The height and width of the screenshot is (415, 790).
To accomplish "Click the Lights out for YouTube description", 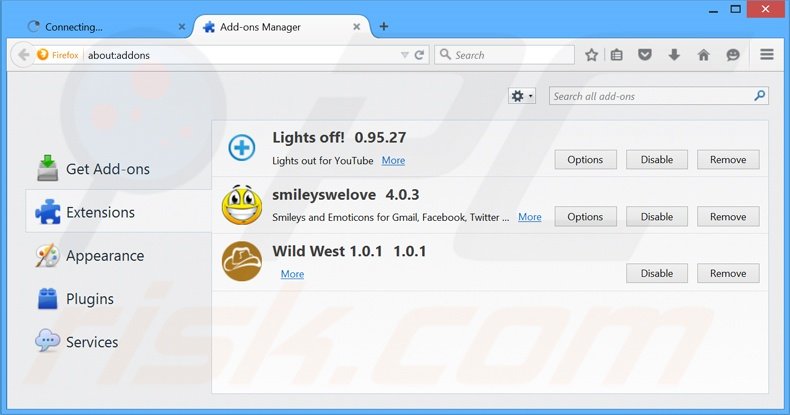I will 322,161.
